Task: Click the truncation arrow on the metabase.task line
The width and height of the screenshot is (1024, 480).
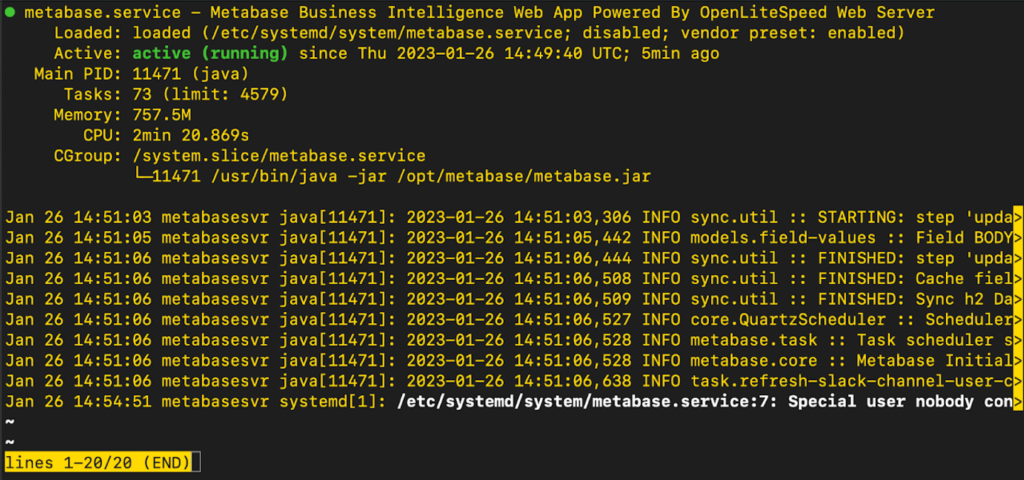Action: coord(1018,340)
